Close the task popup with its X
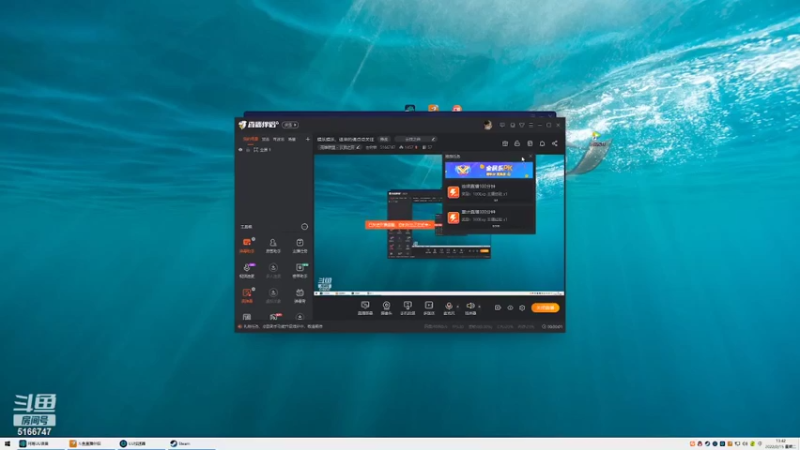800x450 pixels. pyautogui.click(x=530, y=157)
